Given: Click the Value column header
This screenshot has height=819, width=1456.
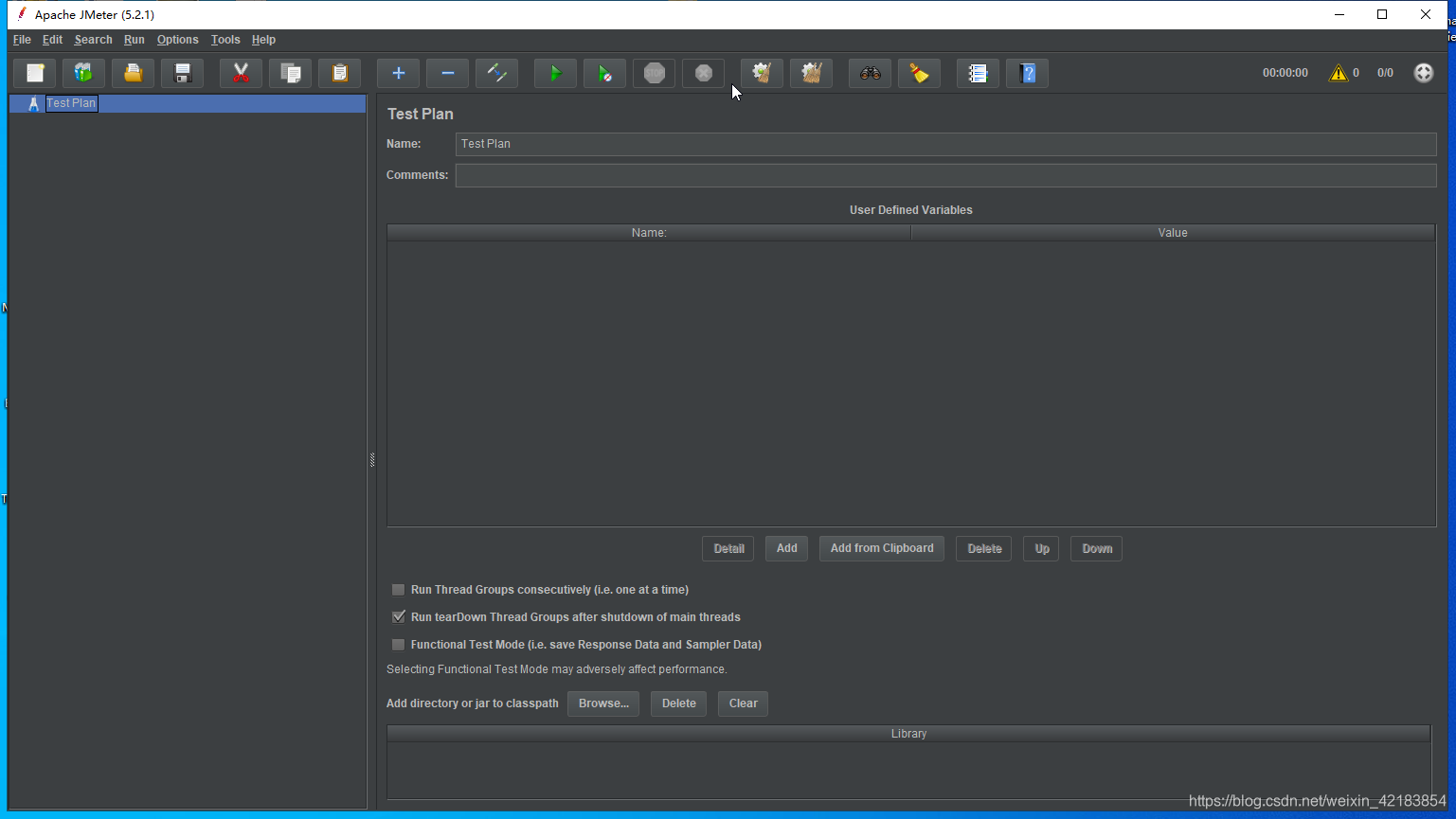Looking at the screenshot, I should (x=1173, y=233).
